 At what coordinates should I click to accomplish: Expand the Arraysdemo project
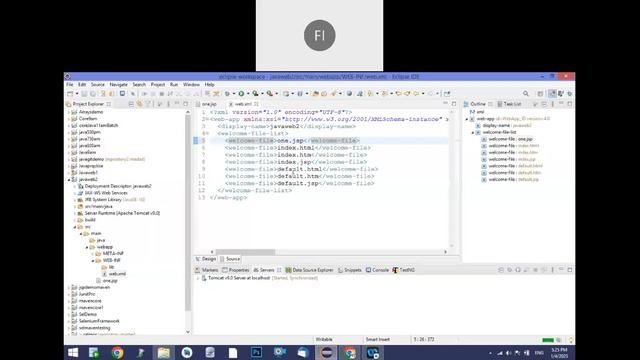pos(69,112)
